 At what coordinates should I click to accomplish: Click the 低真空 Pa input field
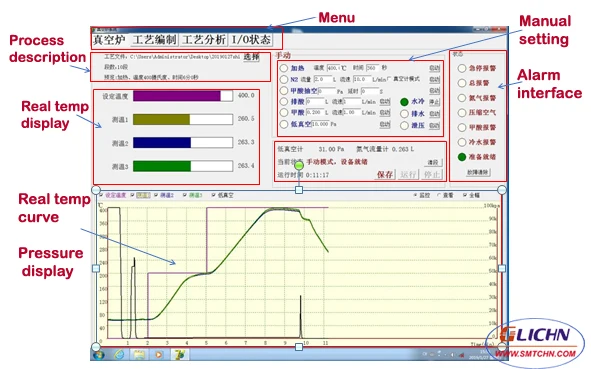[320, 124]
